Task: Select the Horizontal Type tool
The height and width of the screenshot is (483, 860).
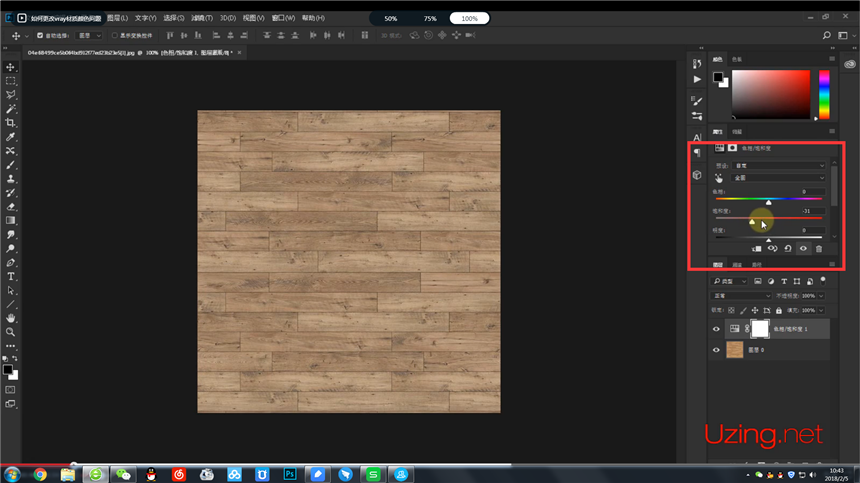Action: click(11, 276)
